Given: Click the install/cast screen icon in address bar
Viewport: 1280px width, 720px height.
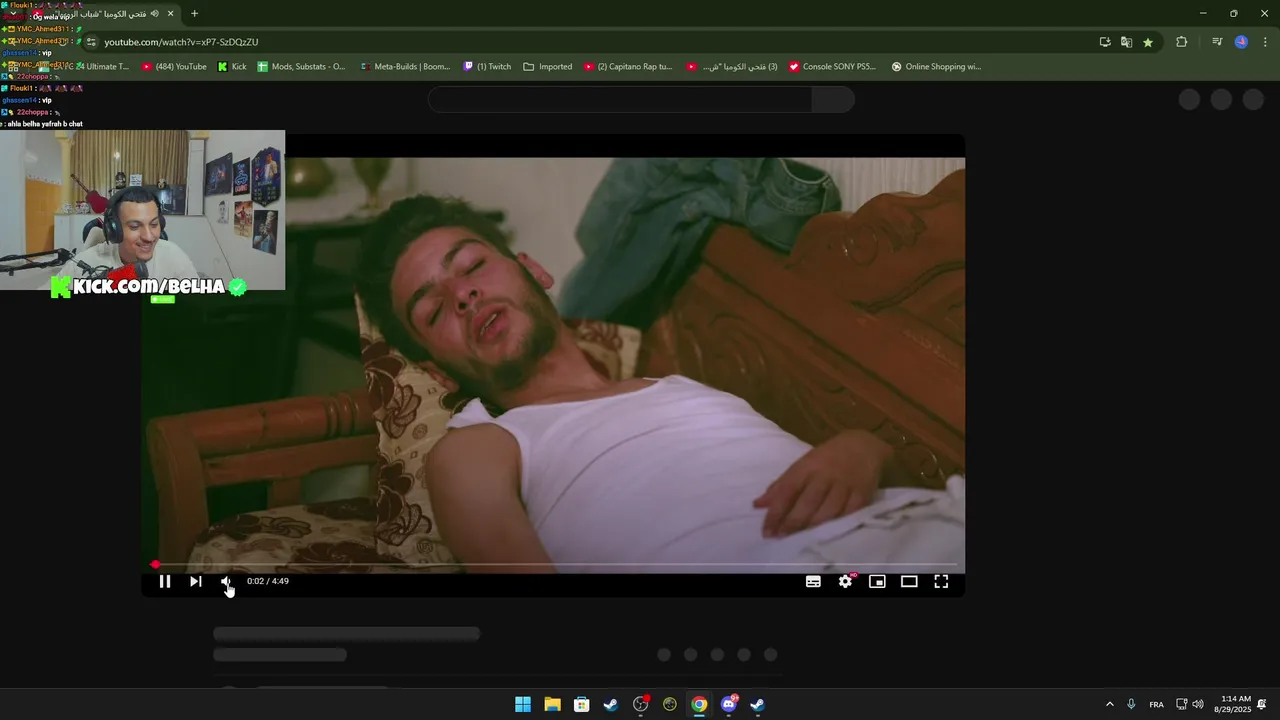Looking at the screenshot, I should [1105, 42].
